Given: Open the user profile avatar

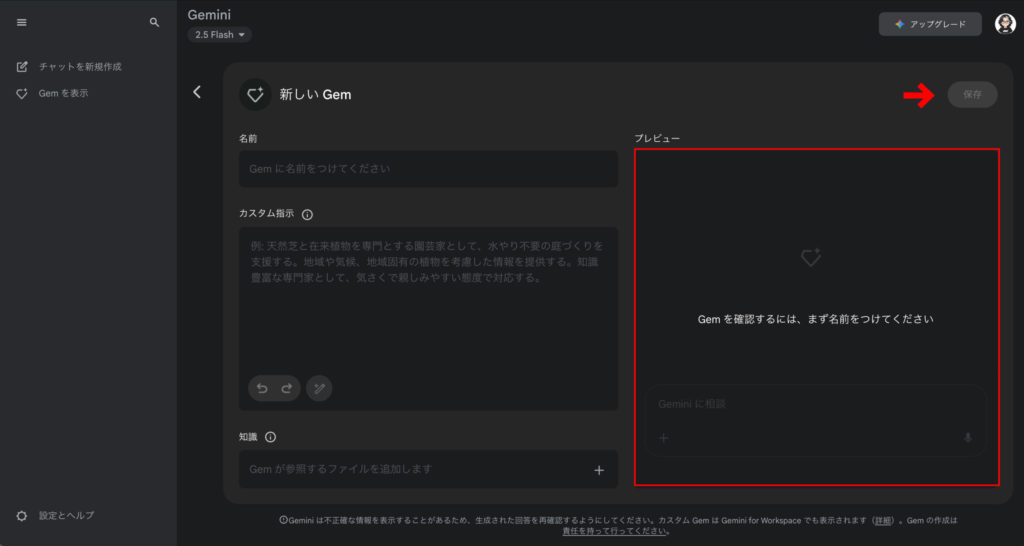Looking at the screenshot, I should [1004, 24].
